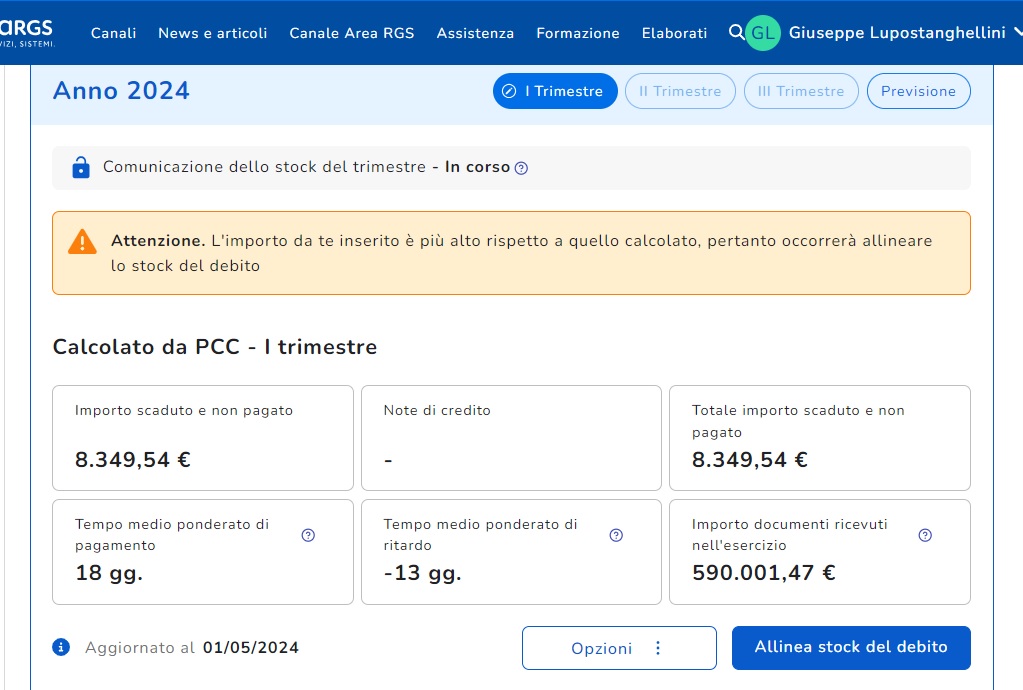Viewport: 1023px width, 690px height.
Task: Open help for Tempo medio di ritardo
Action: pos(616,535)
